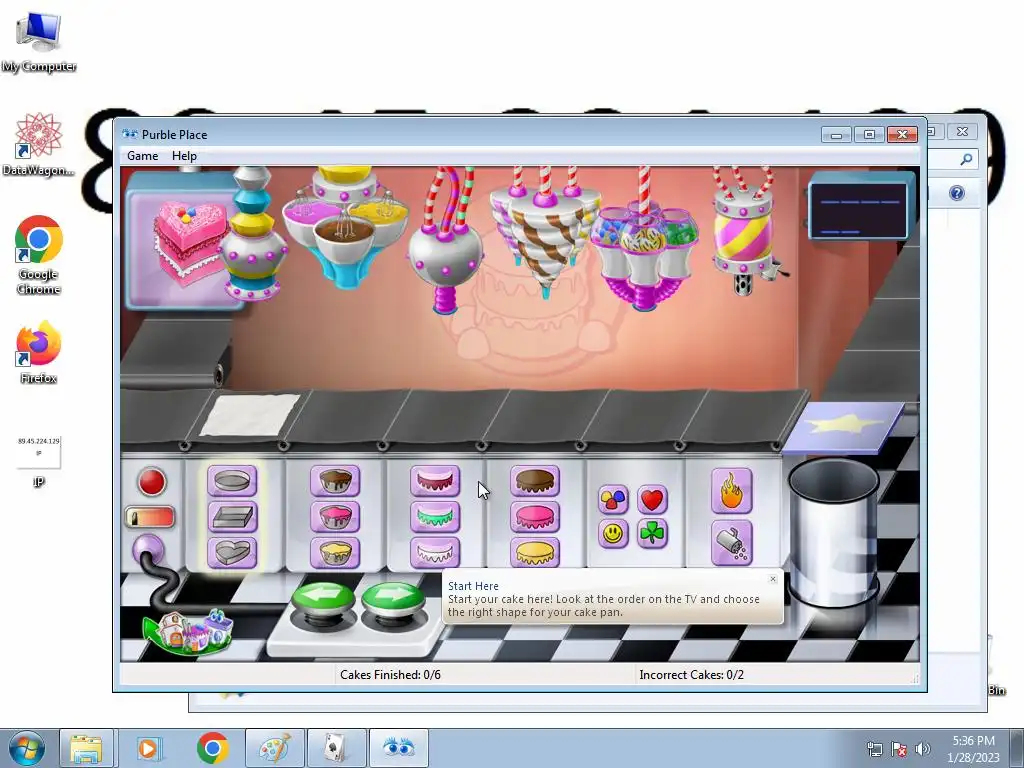Viewport: 1024px width, 768px height.
Task: Click help icon in background window
Action: pos(957,193)
